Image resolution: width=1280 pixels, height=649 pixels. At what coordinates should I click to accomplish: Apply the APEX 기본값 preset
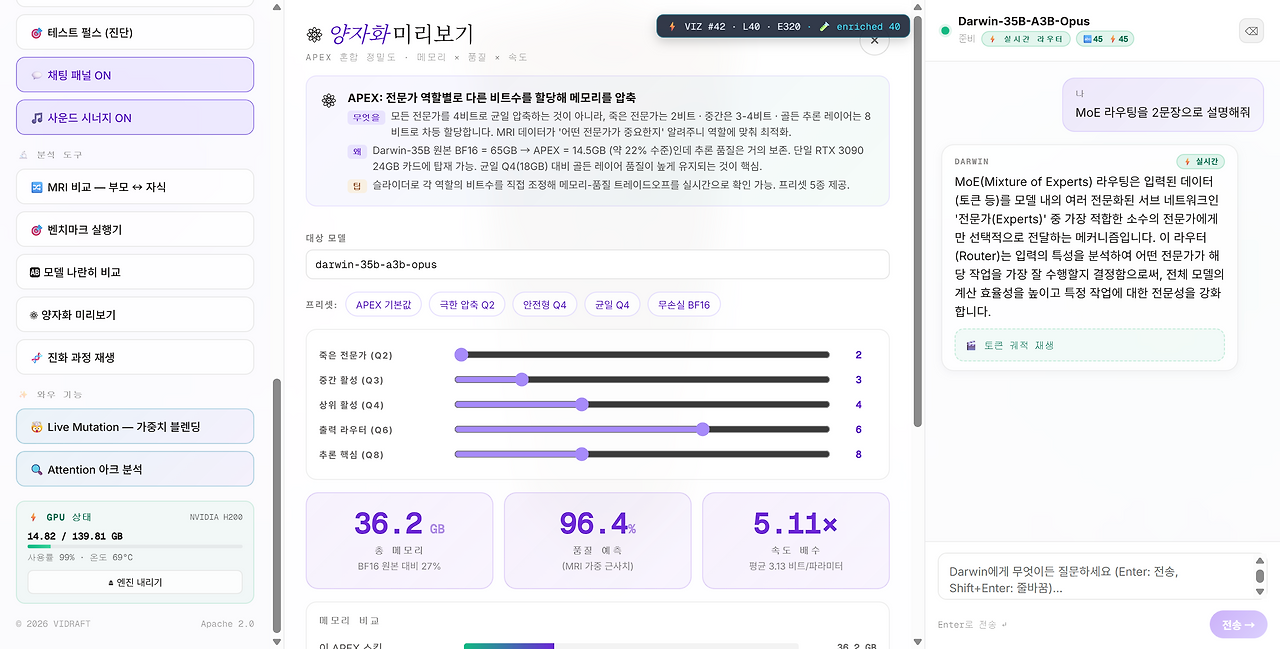pyautogui.click(x=383, y=304)
